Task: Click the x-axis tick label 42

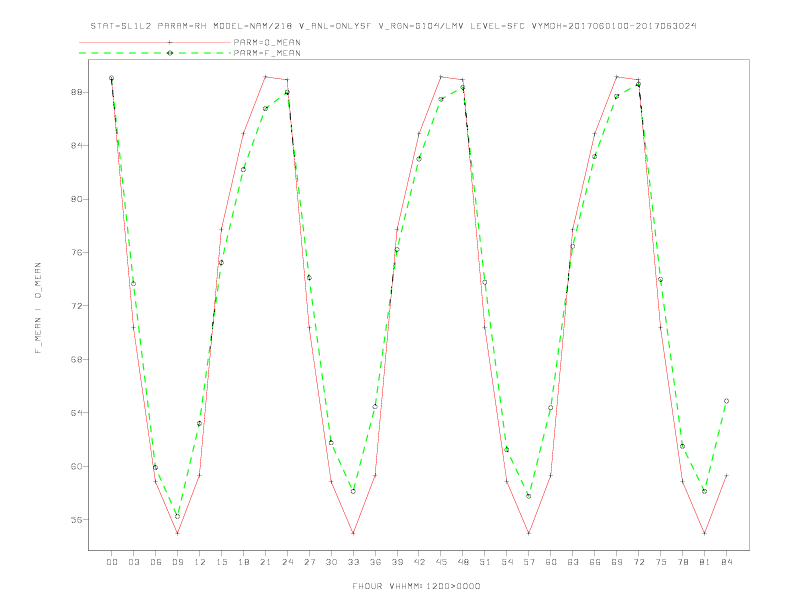Action: click(x=419, y=562)
